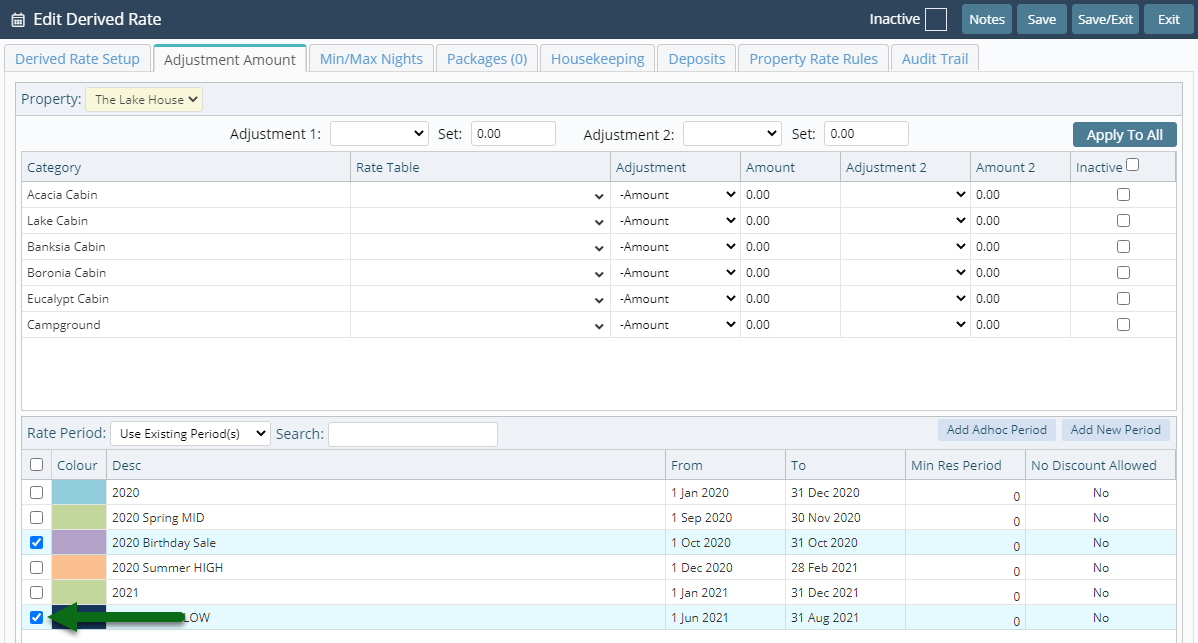Open the Adjustment 1 dropdown
This screenshot has width=1198, height=643.
click(379, 134)
